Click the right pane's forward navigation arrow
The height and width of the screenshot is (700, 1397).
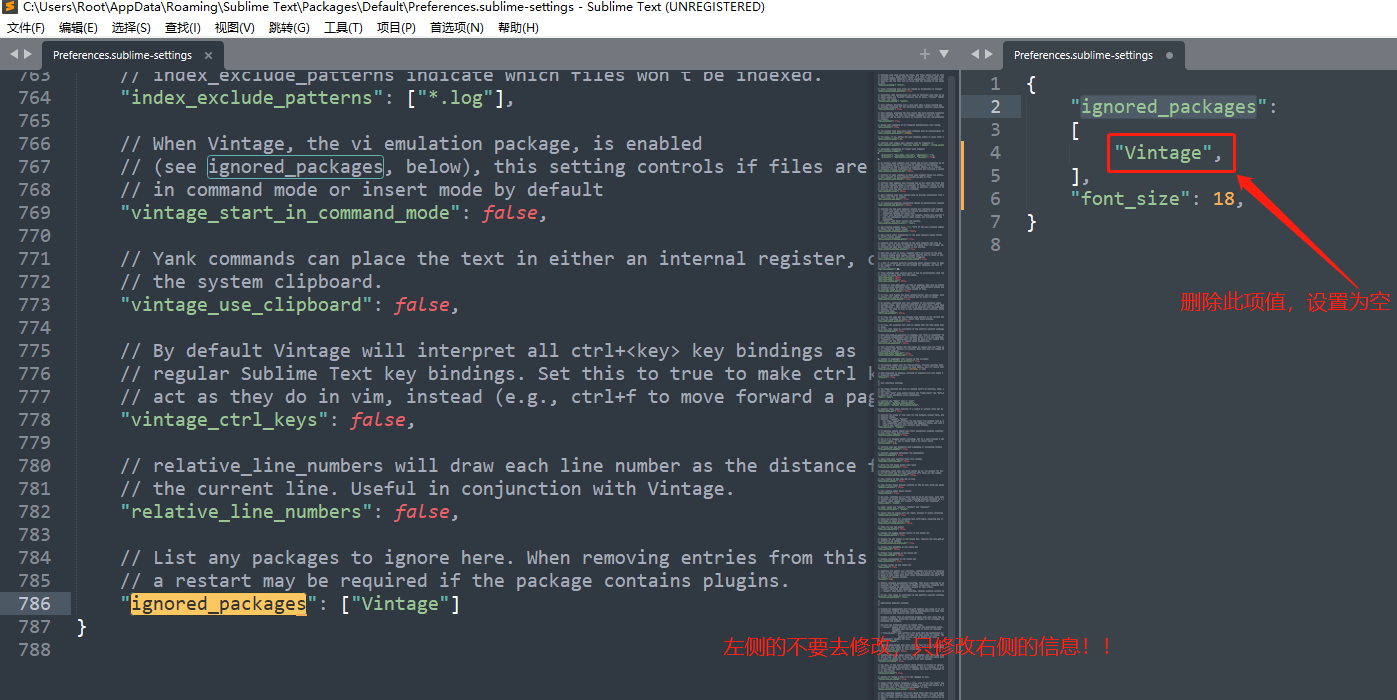[988, 55]
